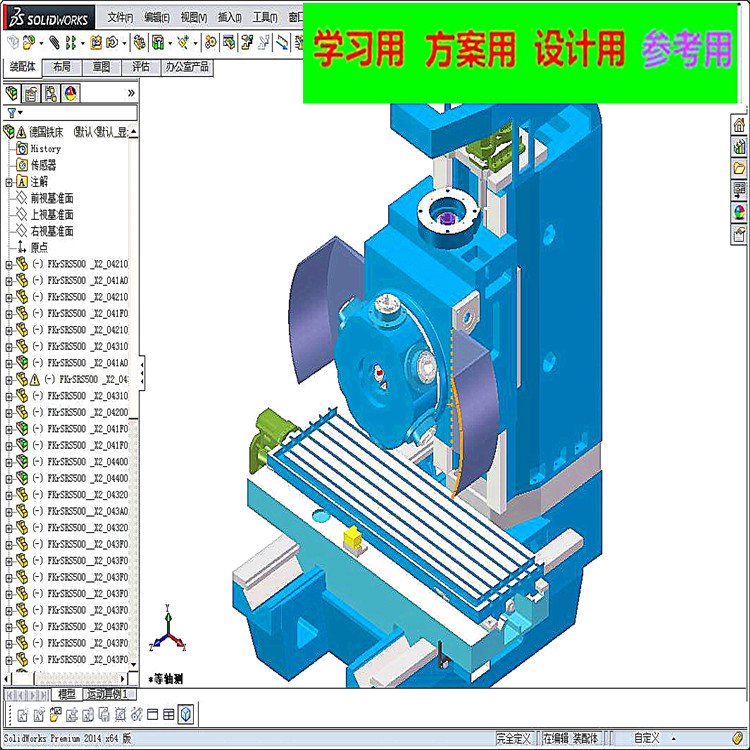Select 上视基准面 top plane
This screenshot has width=750, height=750.
[x=52, y=215]
